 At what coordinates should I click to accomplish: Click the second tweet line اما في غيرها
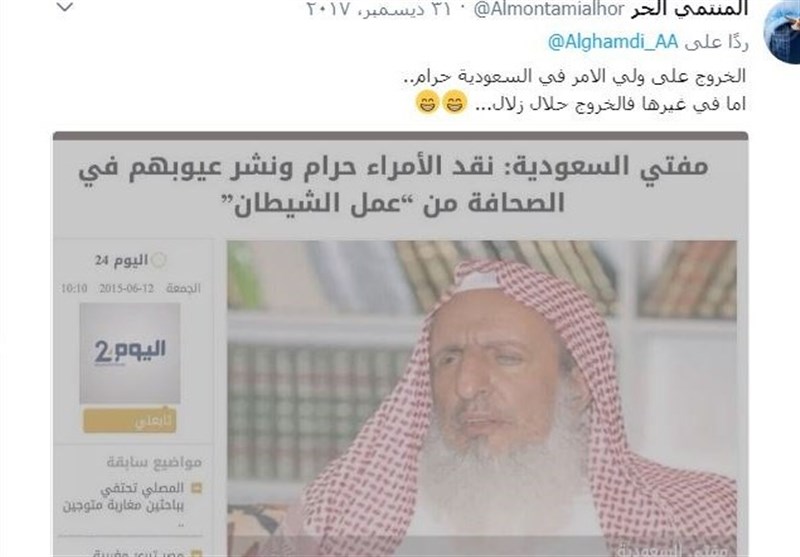point(611,104)
